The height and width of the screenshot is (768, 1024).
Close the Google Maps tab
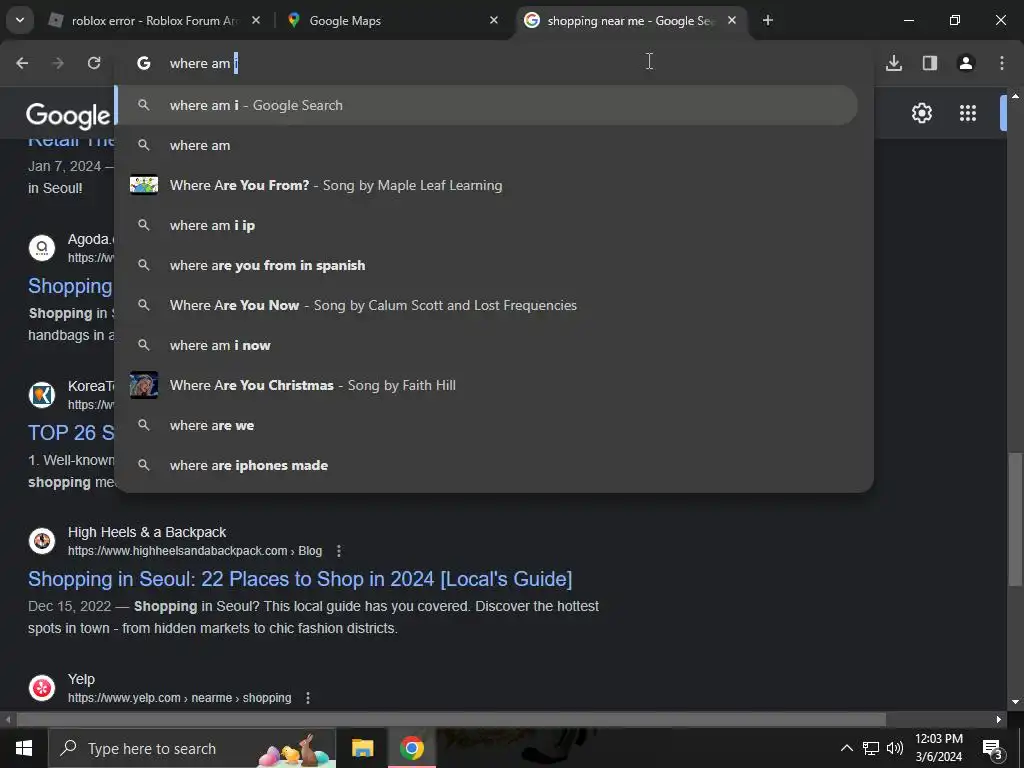494,21
